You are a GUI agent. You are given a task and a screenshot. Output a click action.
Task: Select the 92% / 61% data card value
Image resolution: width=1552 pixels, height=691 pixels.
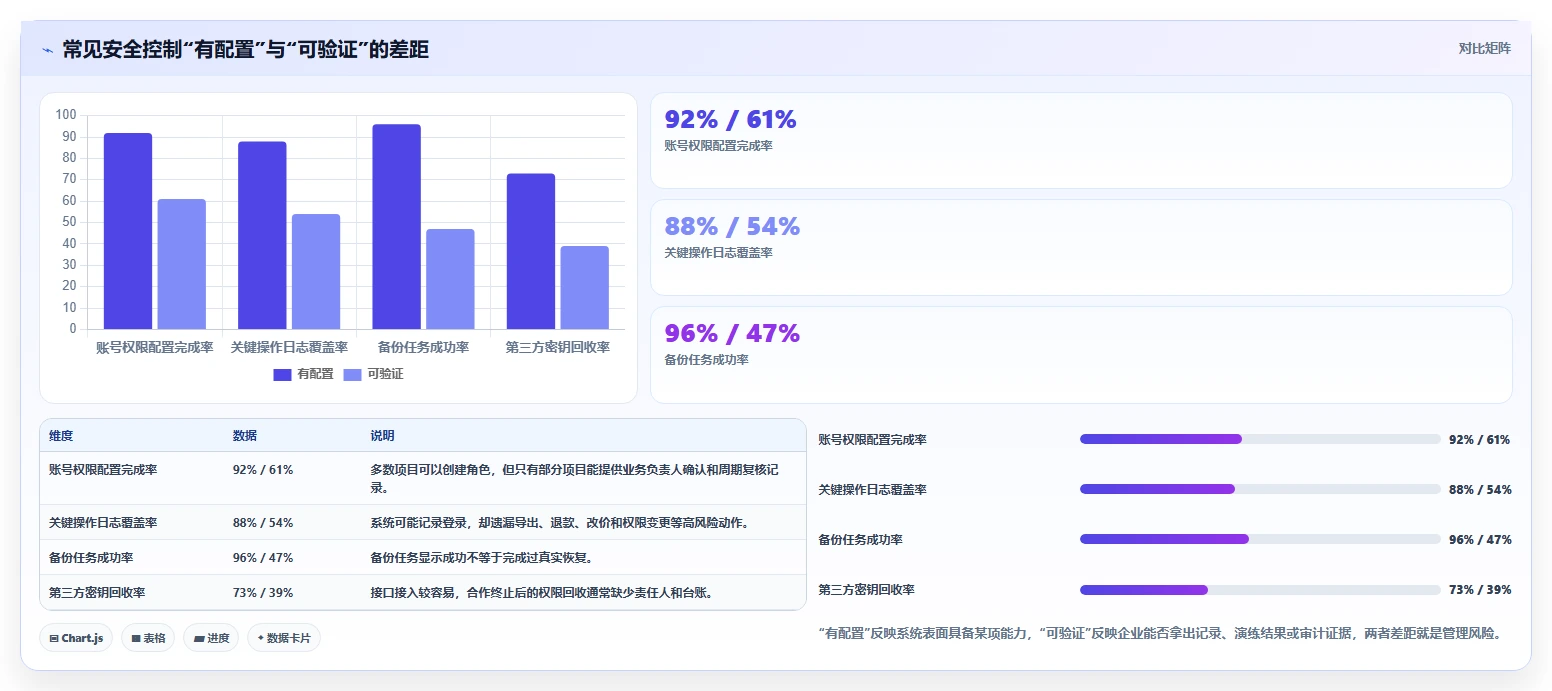coord(730,120)
